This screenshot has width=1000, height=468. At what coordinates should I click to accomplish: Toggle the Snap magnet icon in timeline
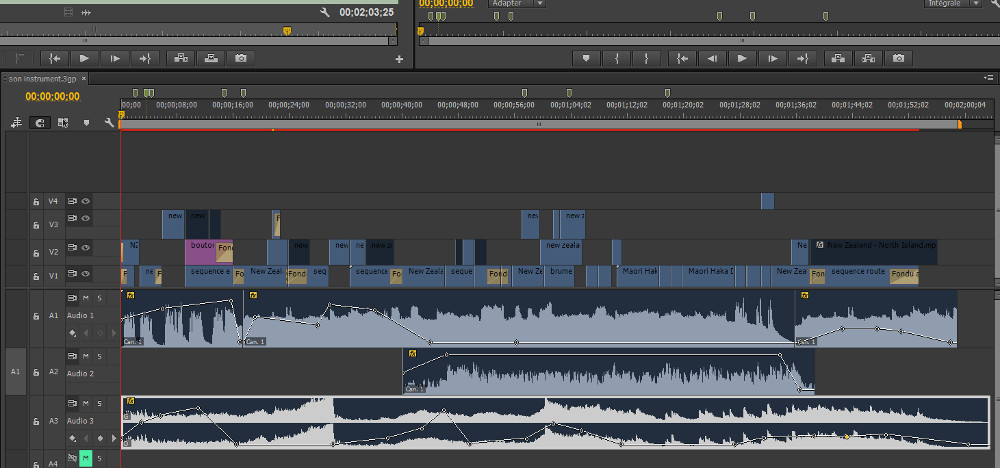pyautogui.click(x=40, y=123)
